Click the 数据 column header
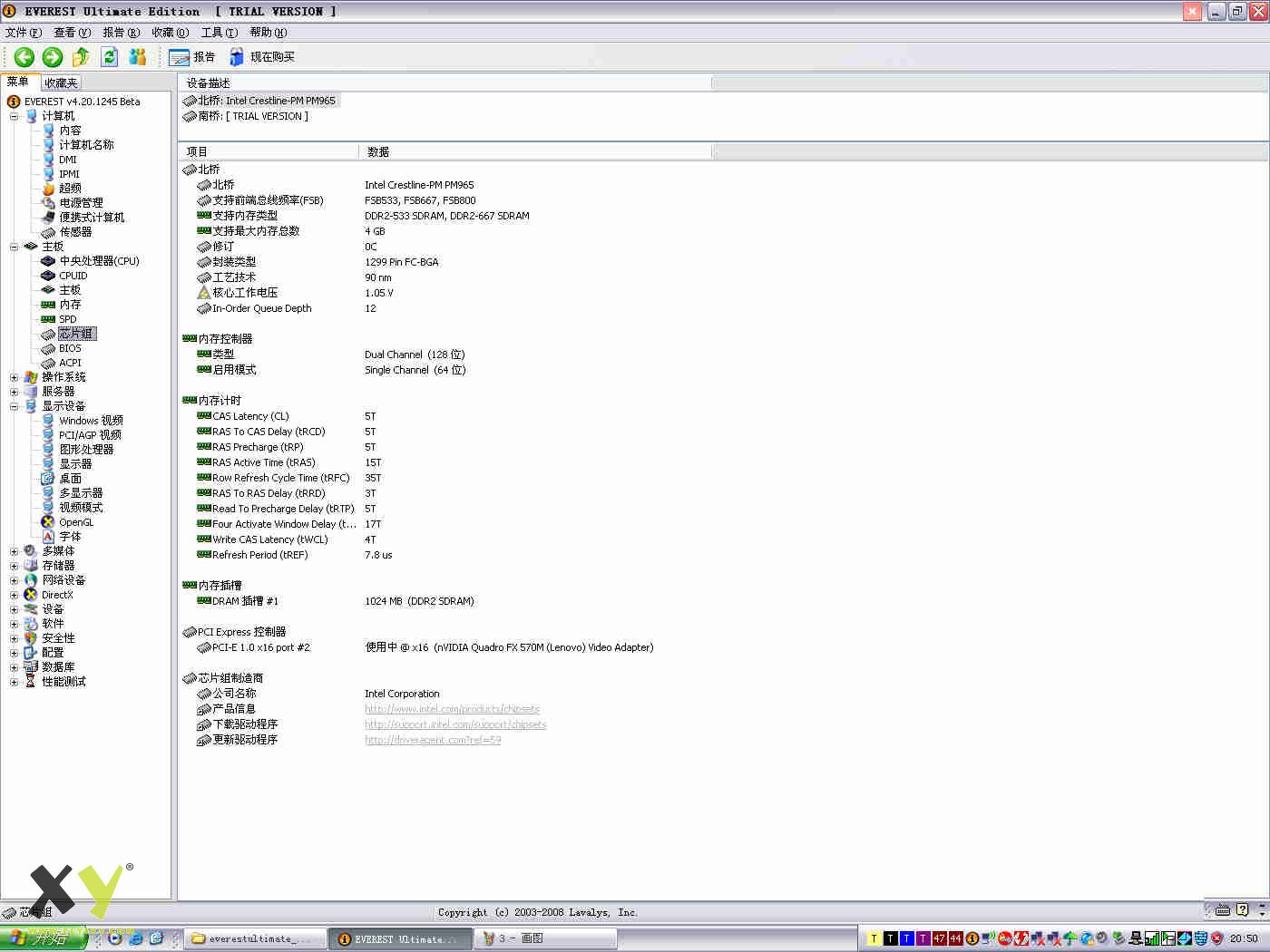Screen dimensions: 1270x952 point(535,151)
